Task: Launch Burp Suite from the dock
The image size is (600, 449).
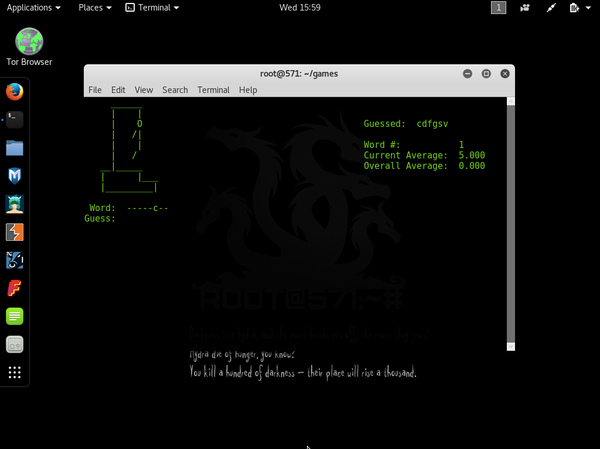Action: [14, 232]
